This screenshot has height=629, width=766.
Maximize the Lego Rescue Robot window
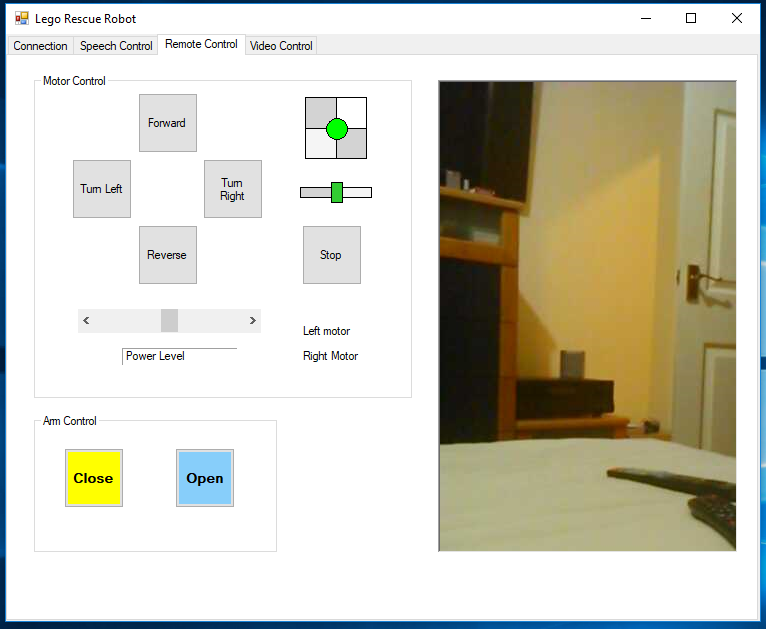pos(690,18)
